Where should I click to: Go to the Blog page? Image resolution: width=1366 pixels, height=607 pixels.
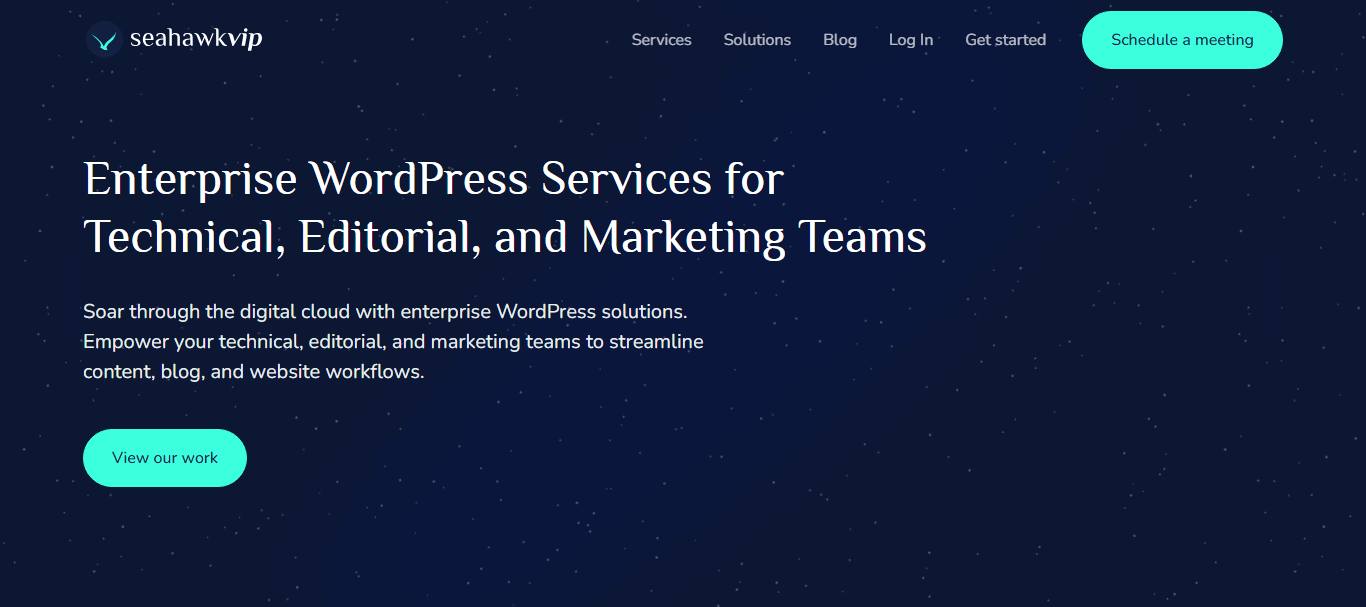839,40
